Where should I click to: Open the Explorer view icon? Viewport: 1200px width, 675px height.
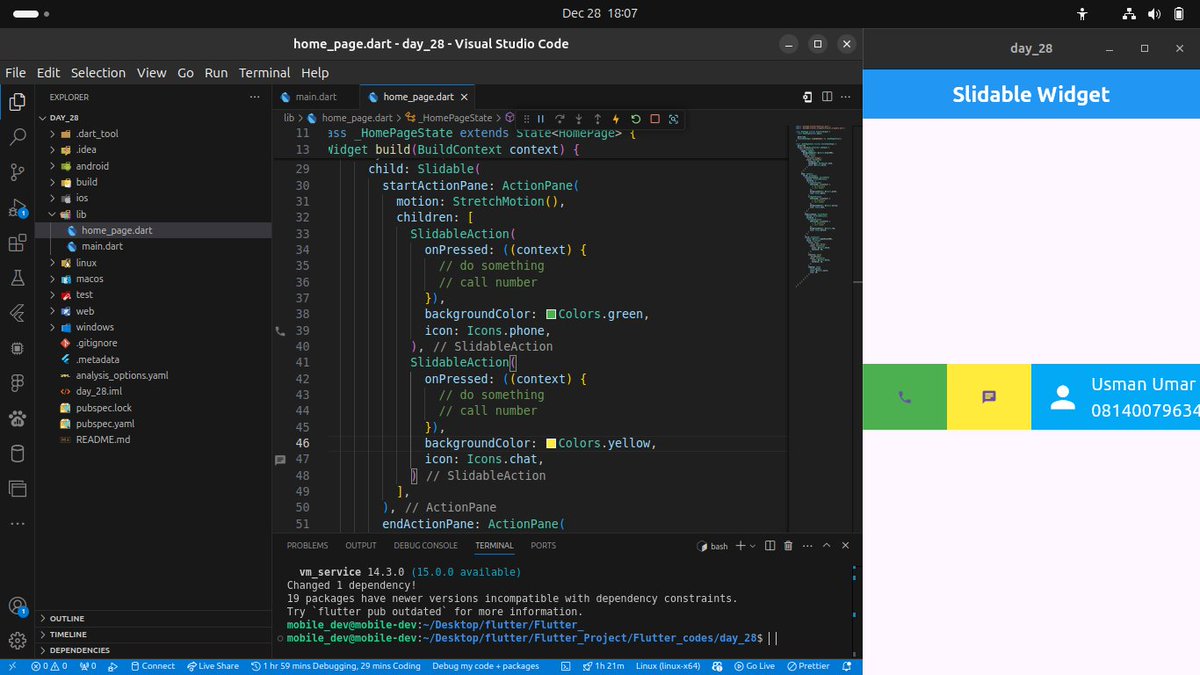tap(17, 102)
